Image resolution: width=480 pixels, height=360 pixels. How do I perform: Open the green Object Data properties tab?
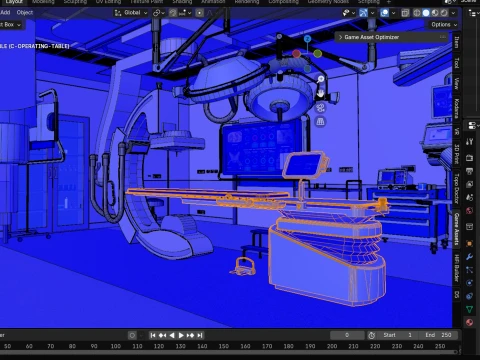469,309
